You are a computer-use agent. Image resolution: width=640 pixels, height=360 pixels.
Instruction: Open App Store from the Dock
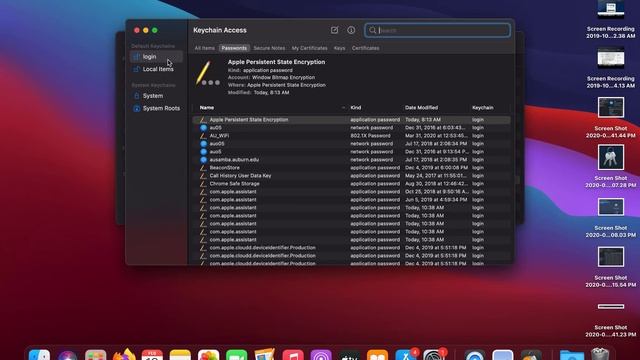click(x=406, y=355)
